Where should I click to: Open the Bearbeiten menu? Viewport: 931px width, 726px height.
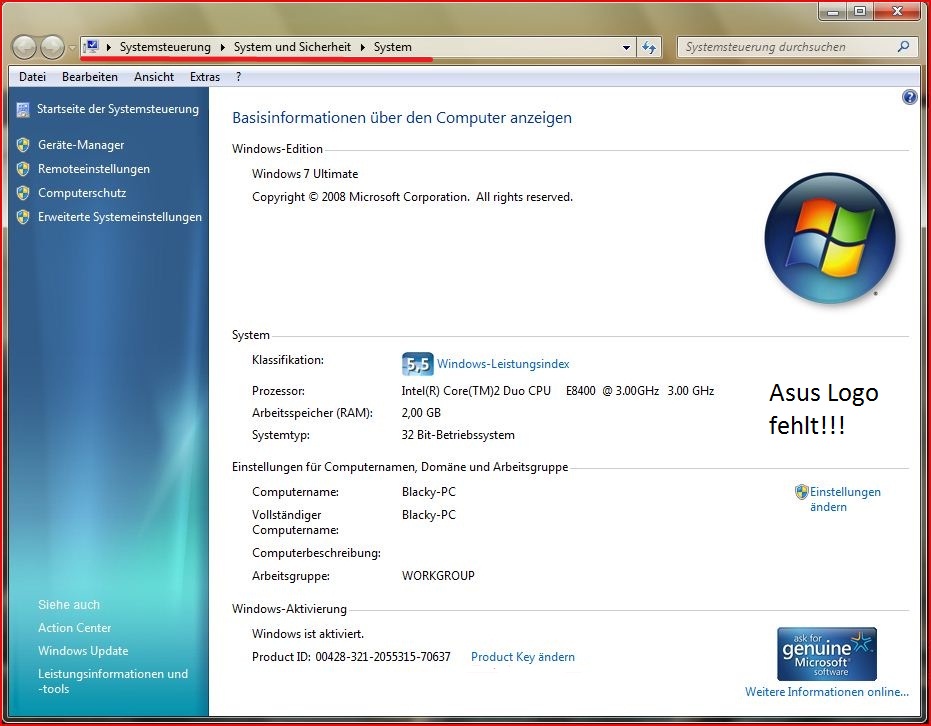[90, 77]
